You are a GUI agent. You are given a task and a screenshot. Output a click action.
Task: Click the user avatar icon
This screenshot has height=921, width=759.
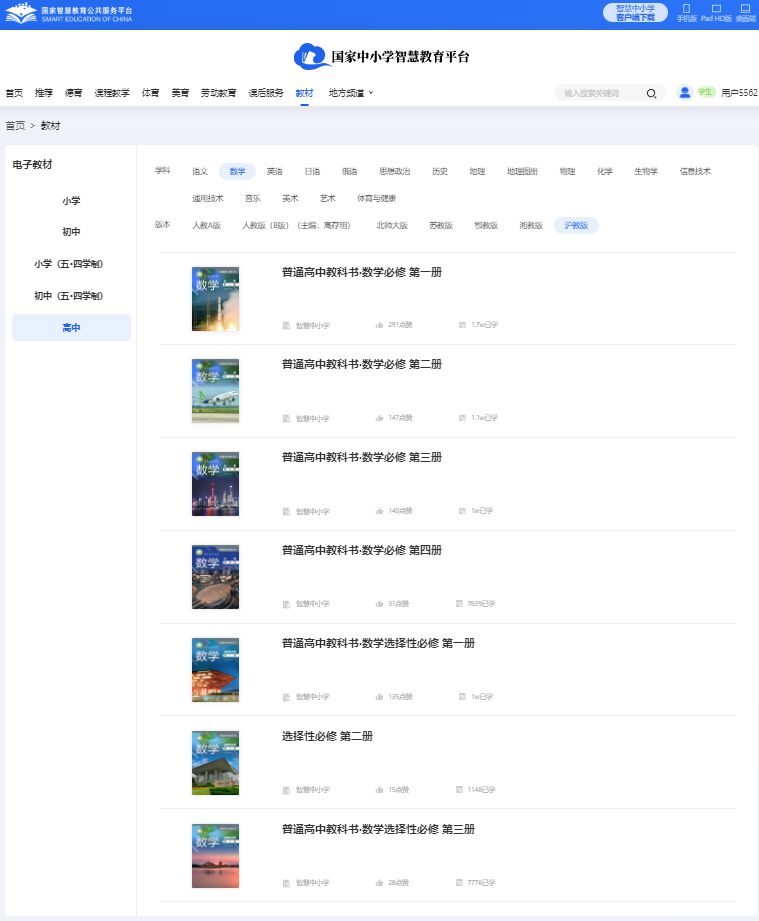coord(685,92)
